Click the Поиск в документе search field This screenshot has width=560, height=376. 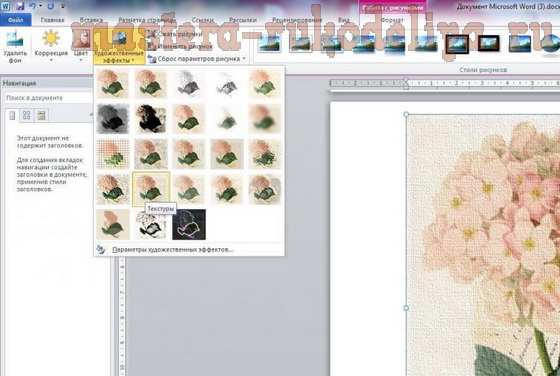(x=47, y=98)
